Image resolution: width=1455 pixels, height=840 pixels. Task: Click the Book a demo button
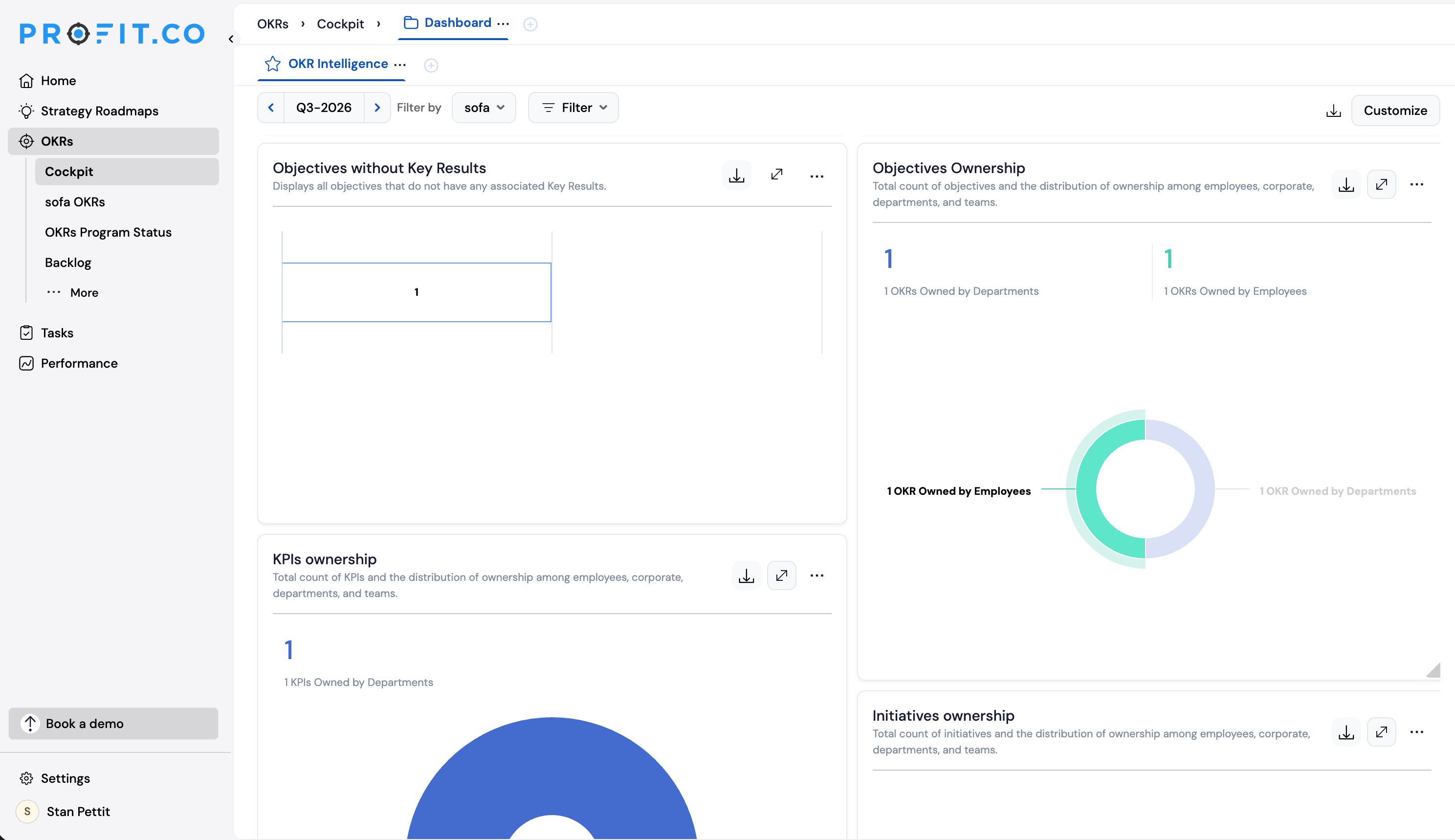(113, 724)
